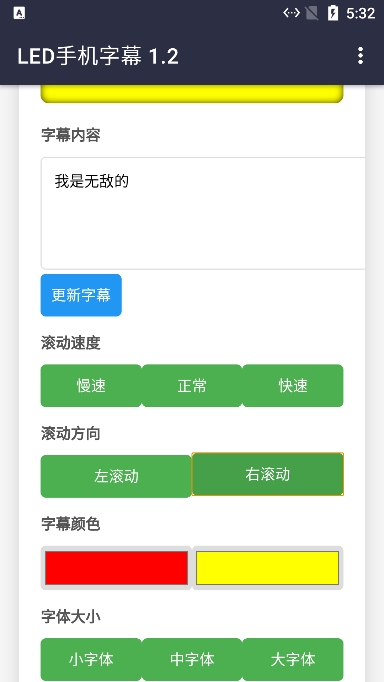Tap the network connection arrows icon
Screen dimensions: 384x682
(x=291, y=13)
